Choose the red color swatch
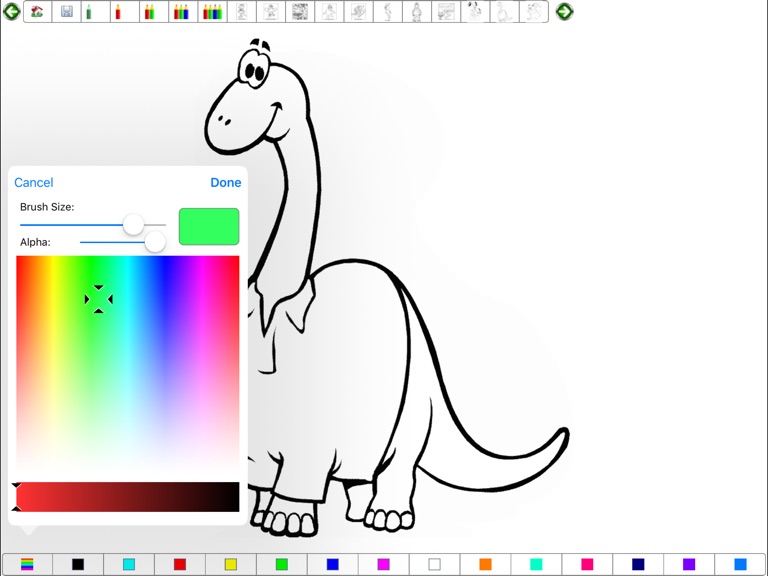The image size is (768, 576). (x=180, y=564)
